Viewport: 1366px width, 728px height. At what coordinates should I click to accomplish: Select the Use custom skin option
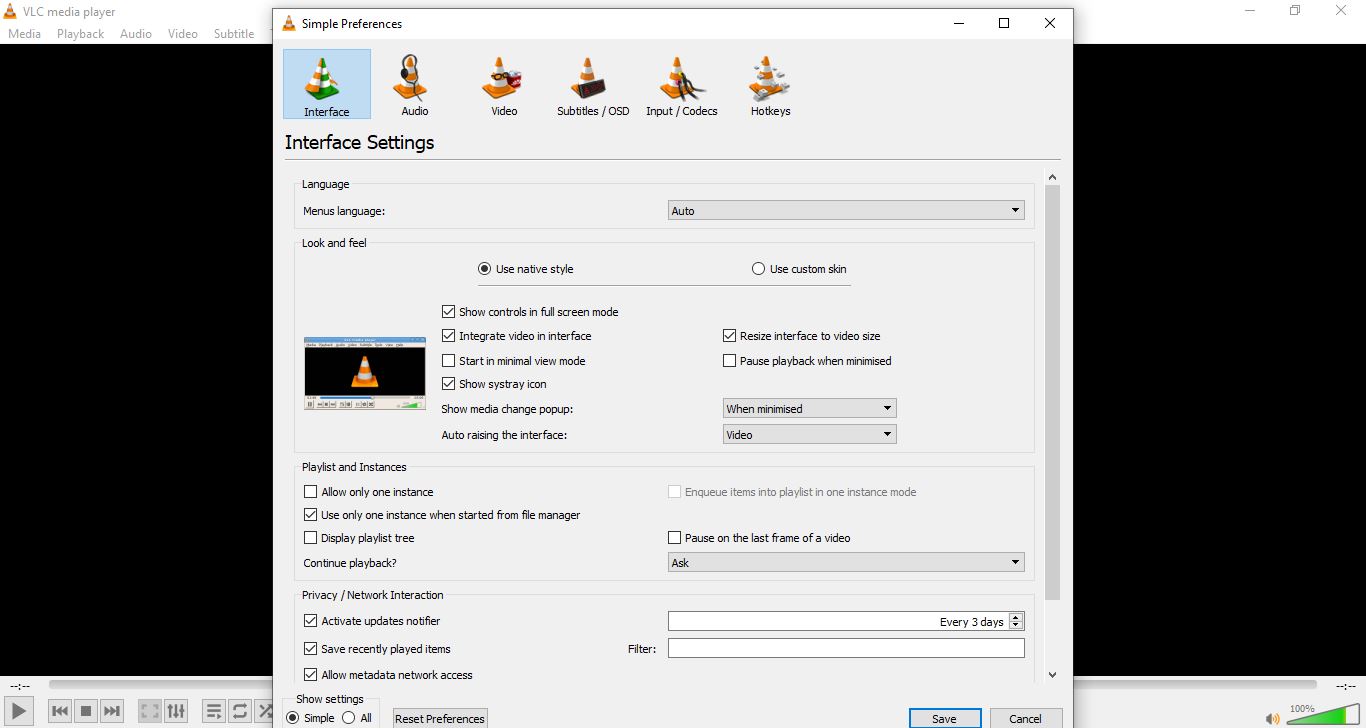(x=799, y=269)
